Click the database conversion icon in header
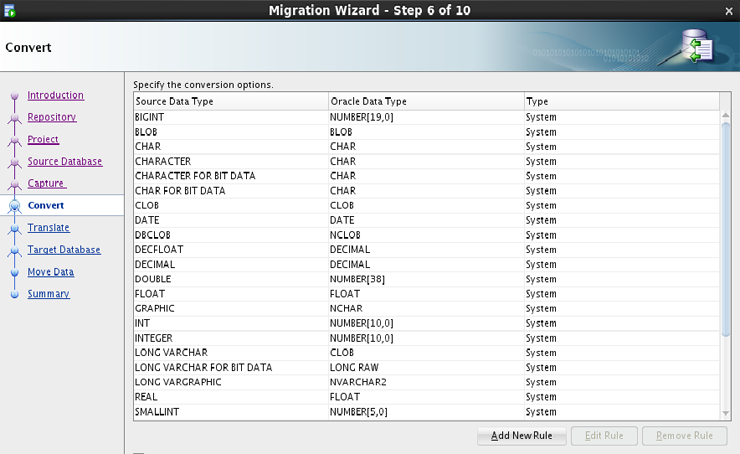The height and width of the screenshot is (454, 740). coord(698,46)
